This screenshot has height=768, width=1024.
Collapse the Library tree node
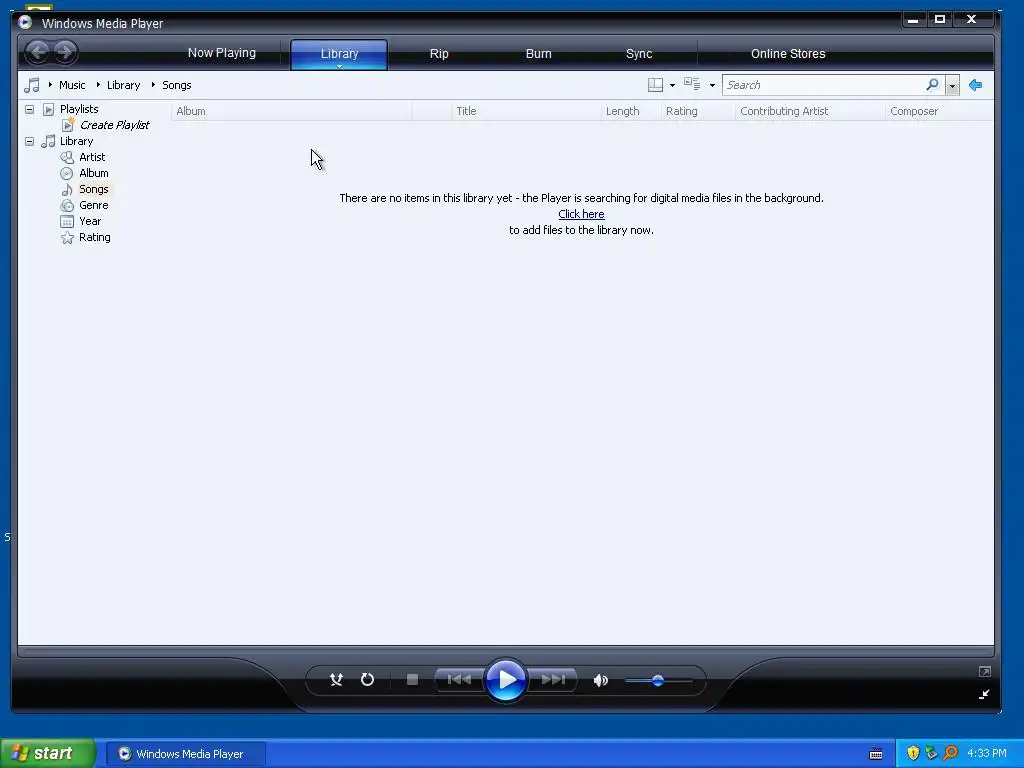(x=29, y=141)
